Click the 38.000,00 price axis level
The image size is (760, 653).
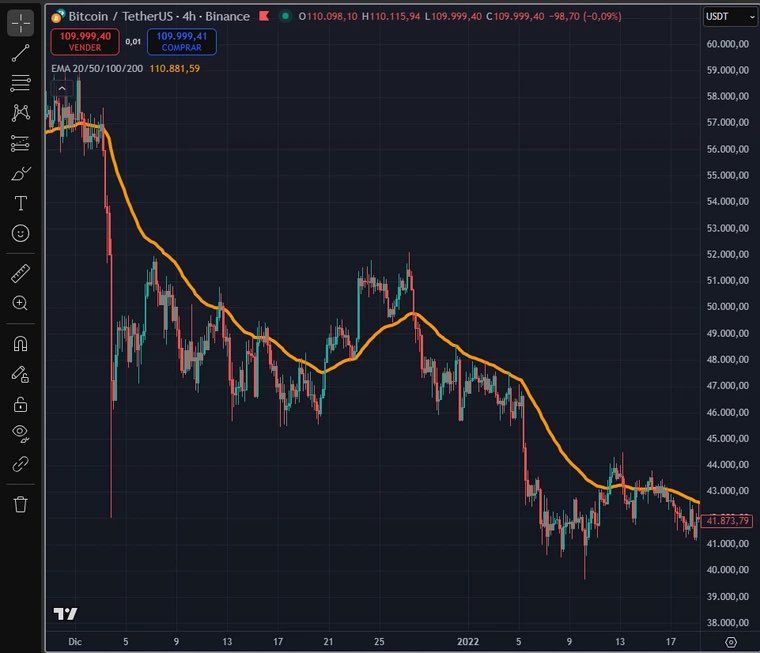pyautogui.click(x=728, y=622)
